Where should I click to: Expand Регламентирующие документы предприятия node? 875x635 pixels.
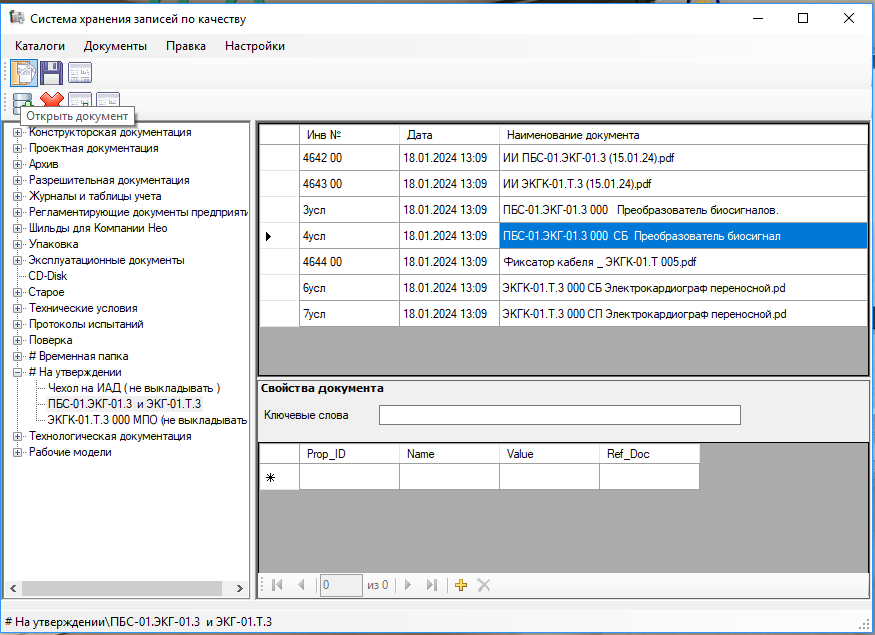[18, 213]
